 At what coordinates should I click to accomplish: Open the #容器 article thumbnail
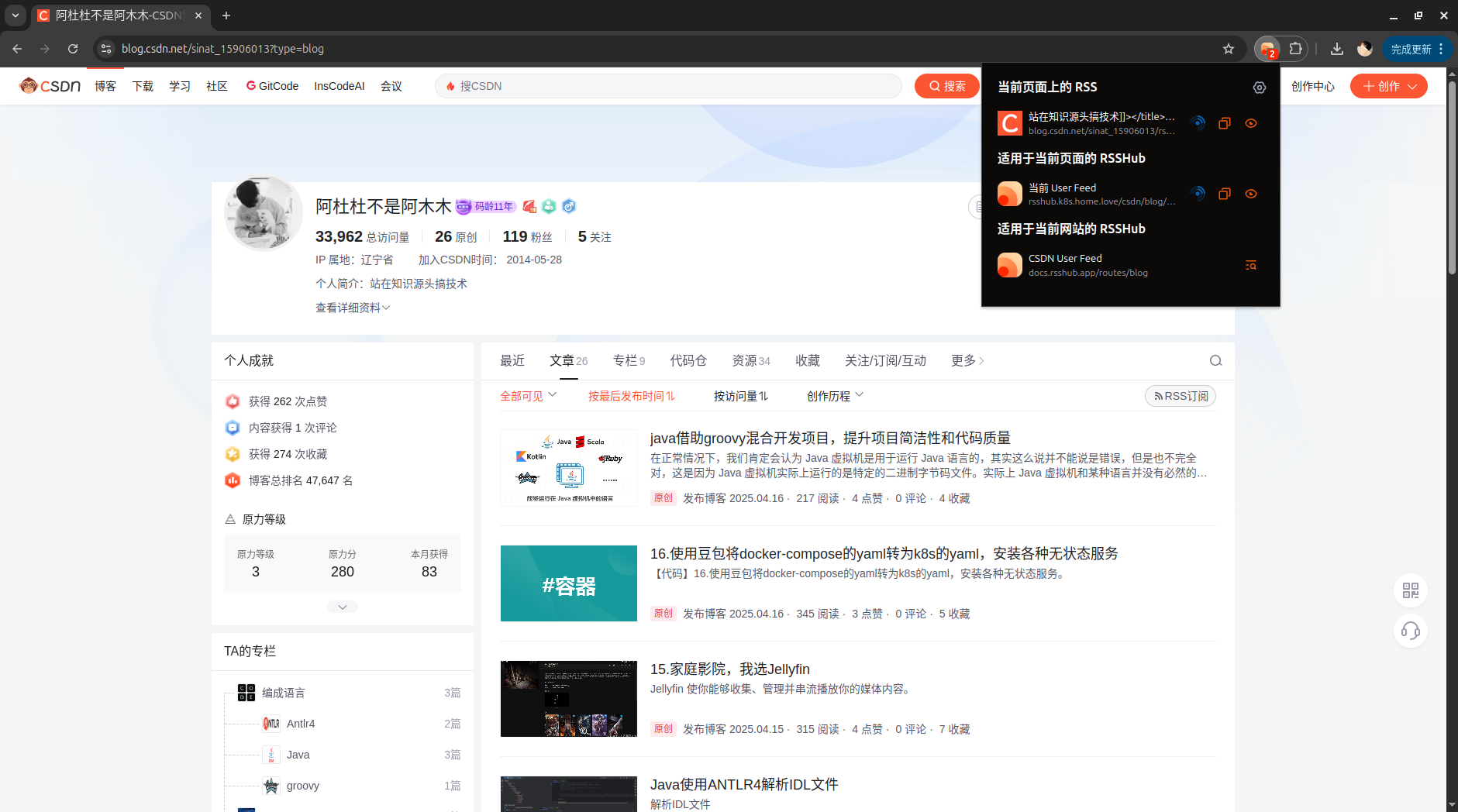click(569, 583)
